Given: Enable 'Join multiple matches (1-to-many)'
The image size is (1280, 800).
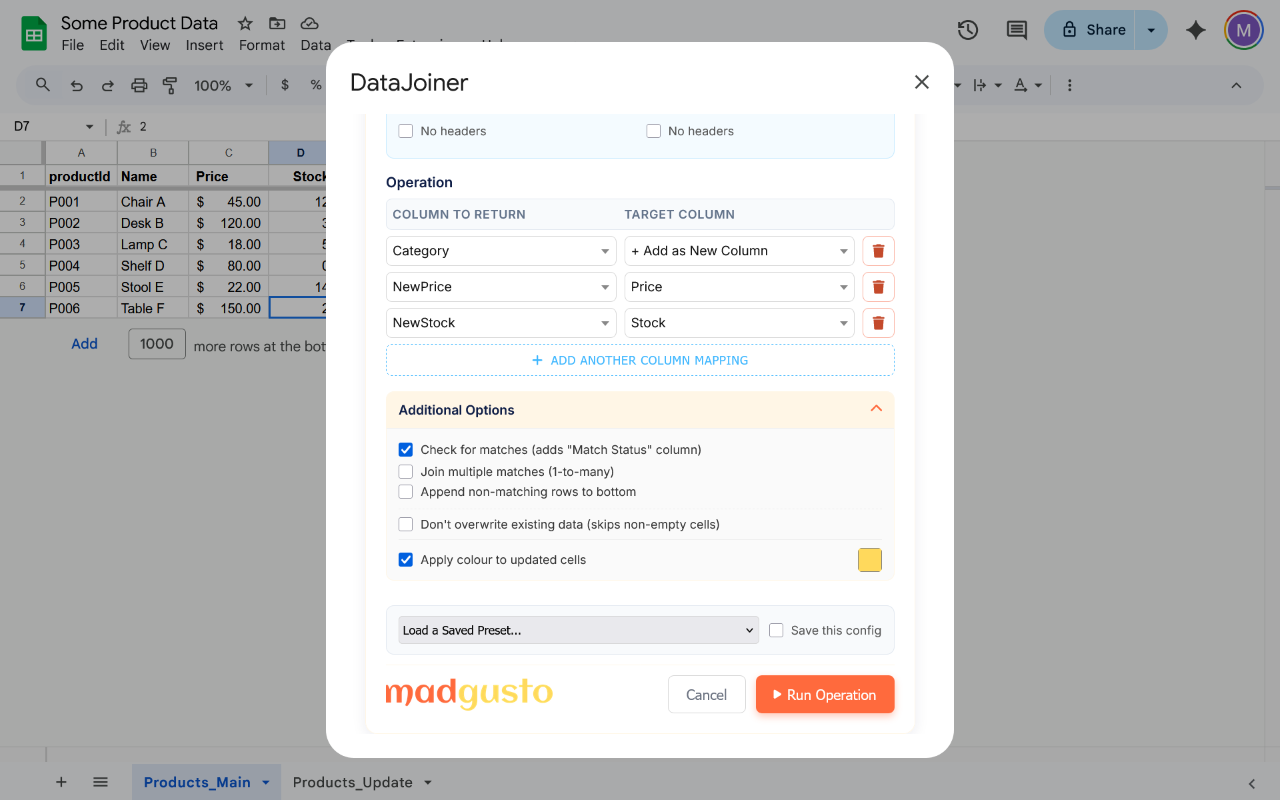Looking at the screenshot, I should click(x=406, y=472).
